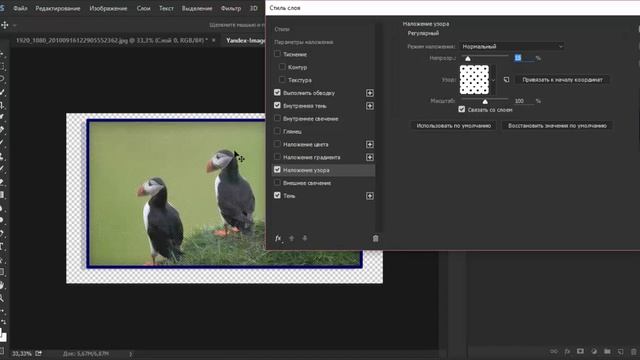Click the link layers icon in Layers panel
The image size is (640, 360).
pos(554,351)
